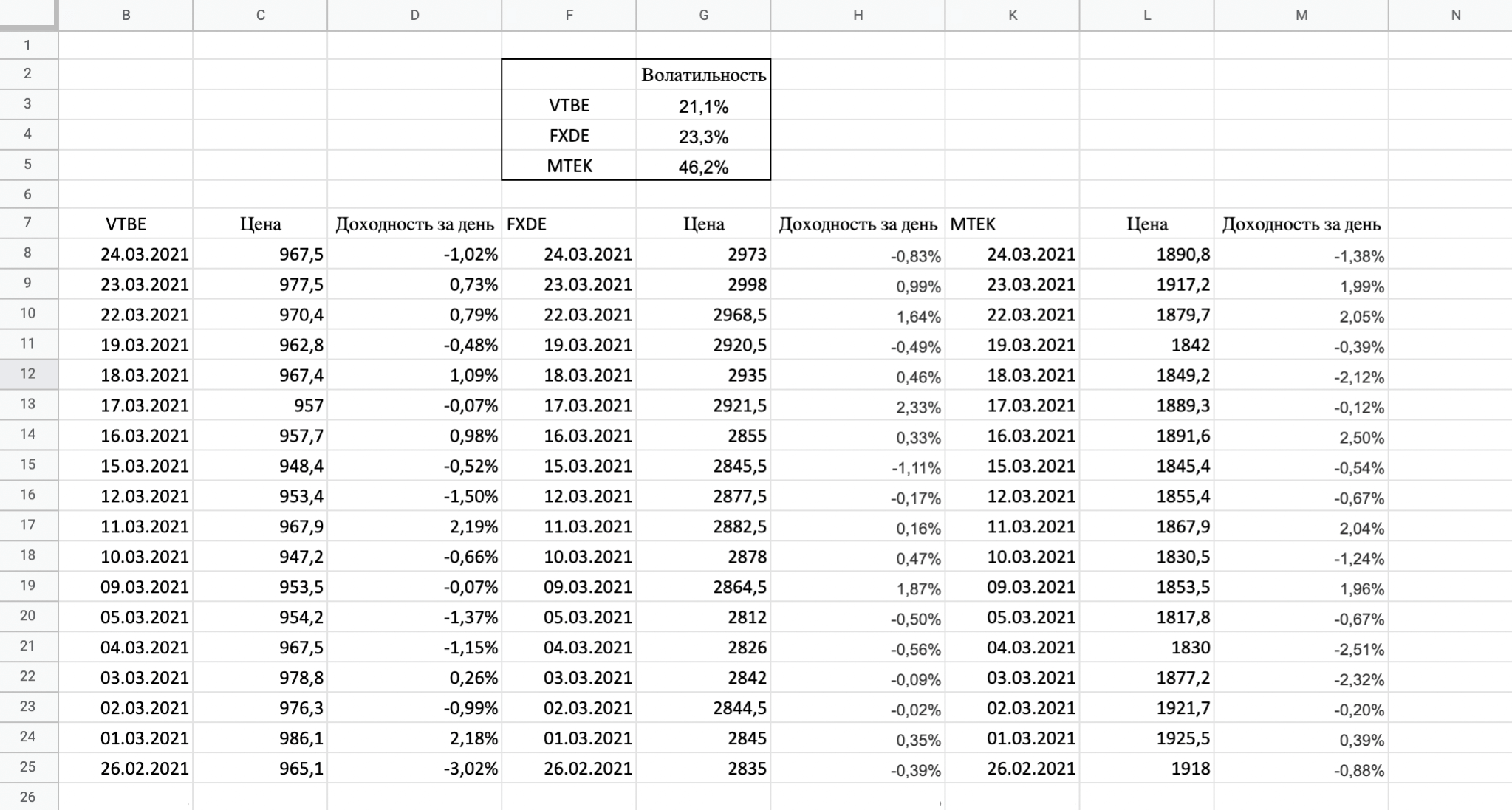Select FXDE label in volatility table
1512x810 pixels.
[x=569, y=135]
